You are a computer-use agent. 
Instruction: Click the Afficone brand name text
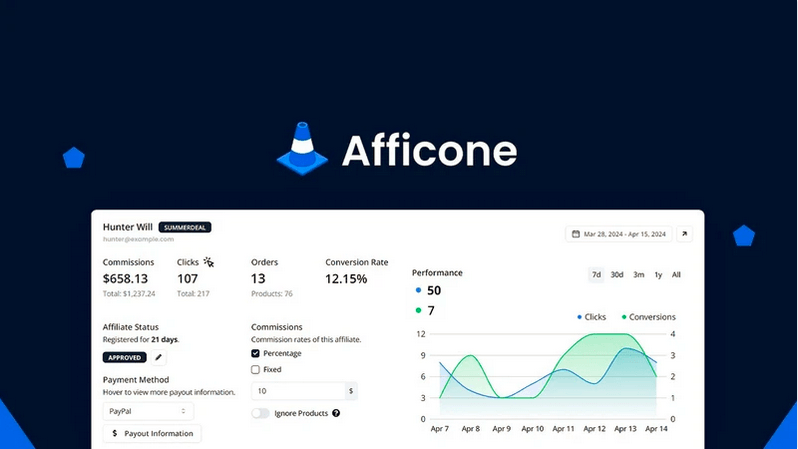point(430,150)
